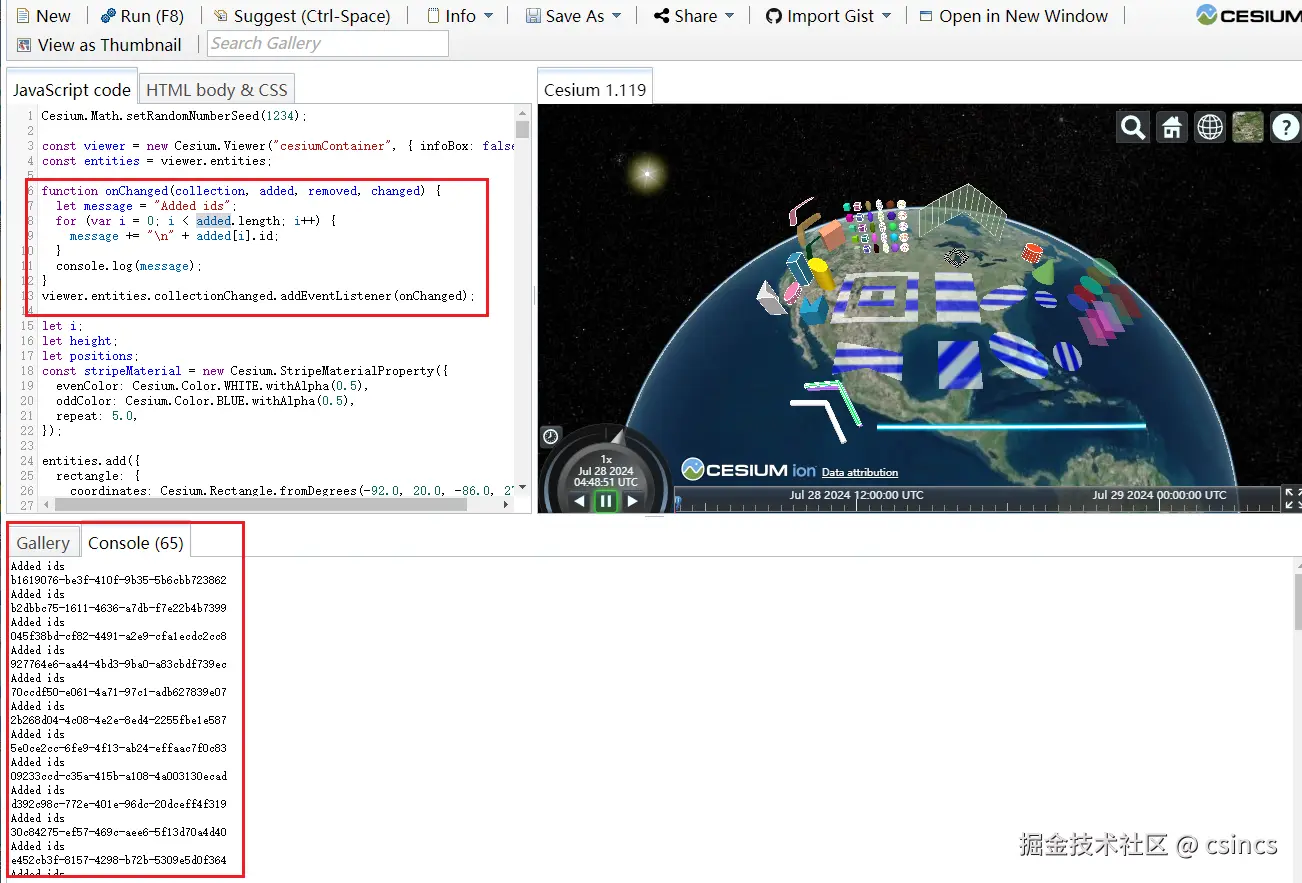Open the Data attribution link

tap(860, 472)
